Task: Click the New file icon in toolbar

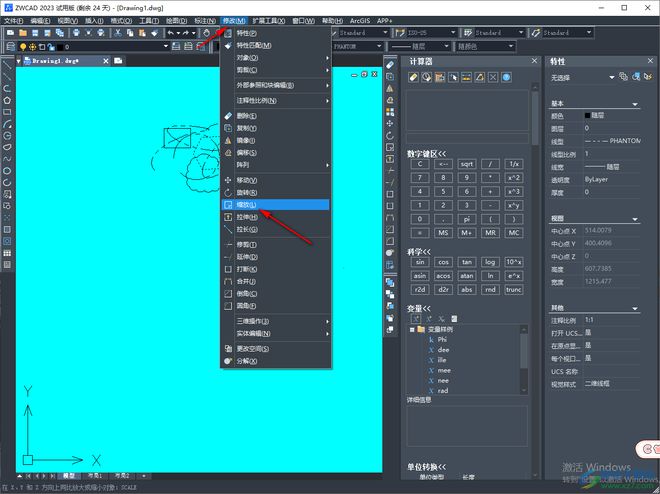Action: [11, 33]
